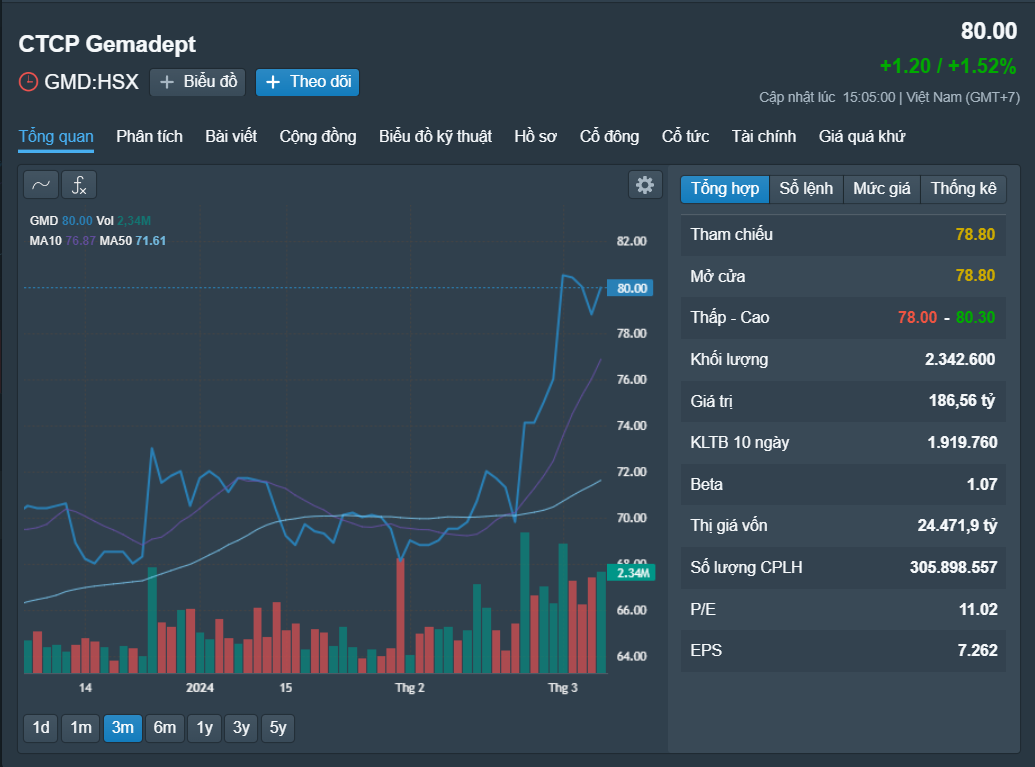Click the 80.00 current price axis label
The width and height of the screenshot is (1035, 767).
(x=631, y=288)
